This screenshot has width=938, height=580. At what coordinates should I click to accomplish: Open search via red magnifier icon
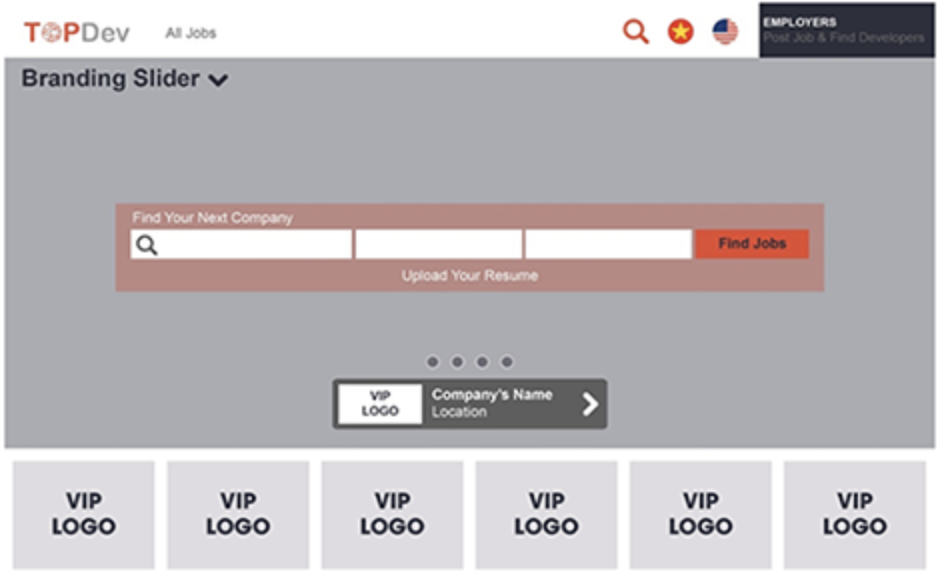[x=635, y=32]
